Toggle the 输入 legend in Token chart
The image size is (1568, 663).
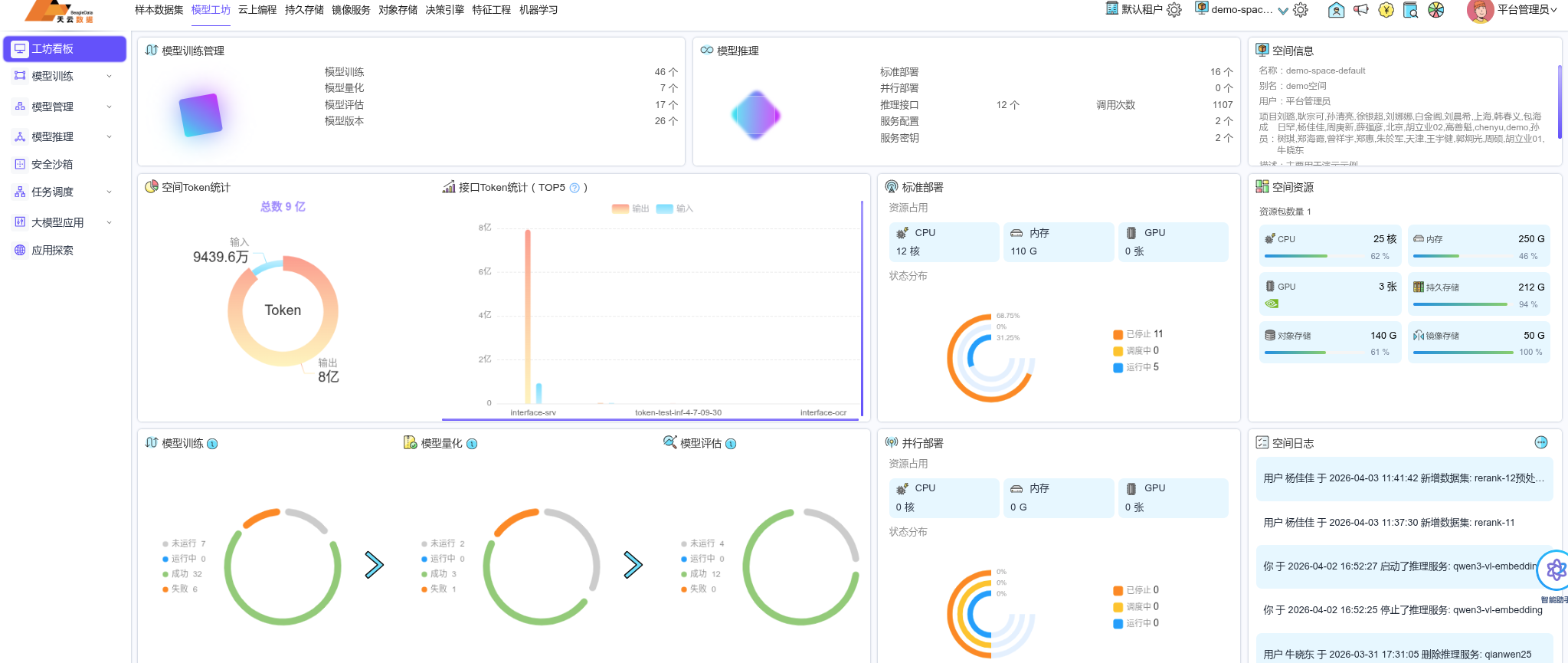(x=675, y=208)
